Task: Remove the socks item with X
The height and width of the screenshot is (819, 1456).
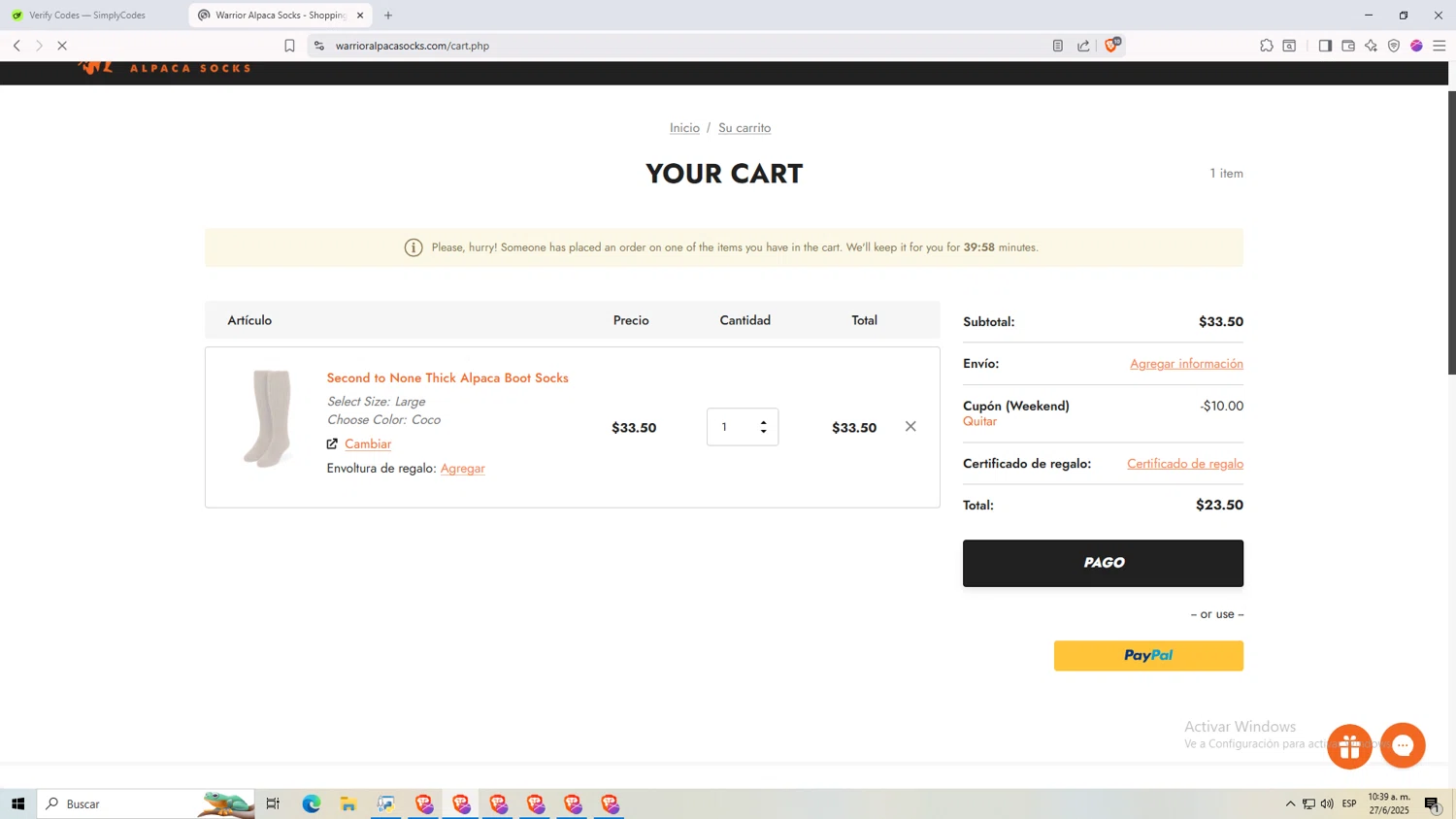Action: [x=910, y=426]
